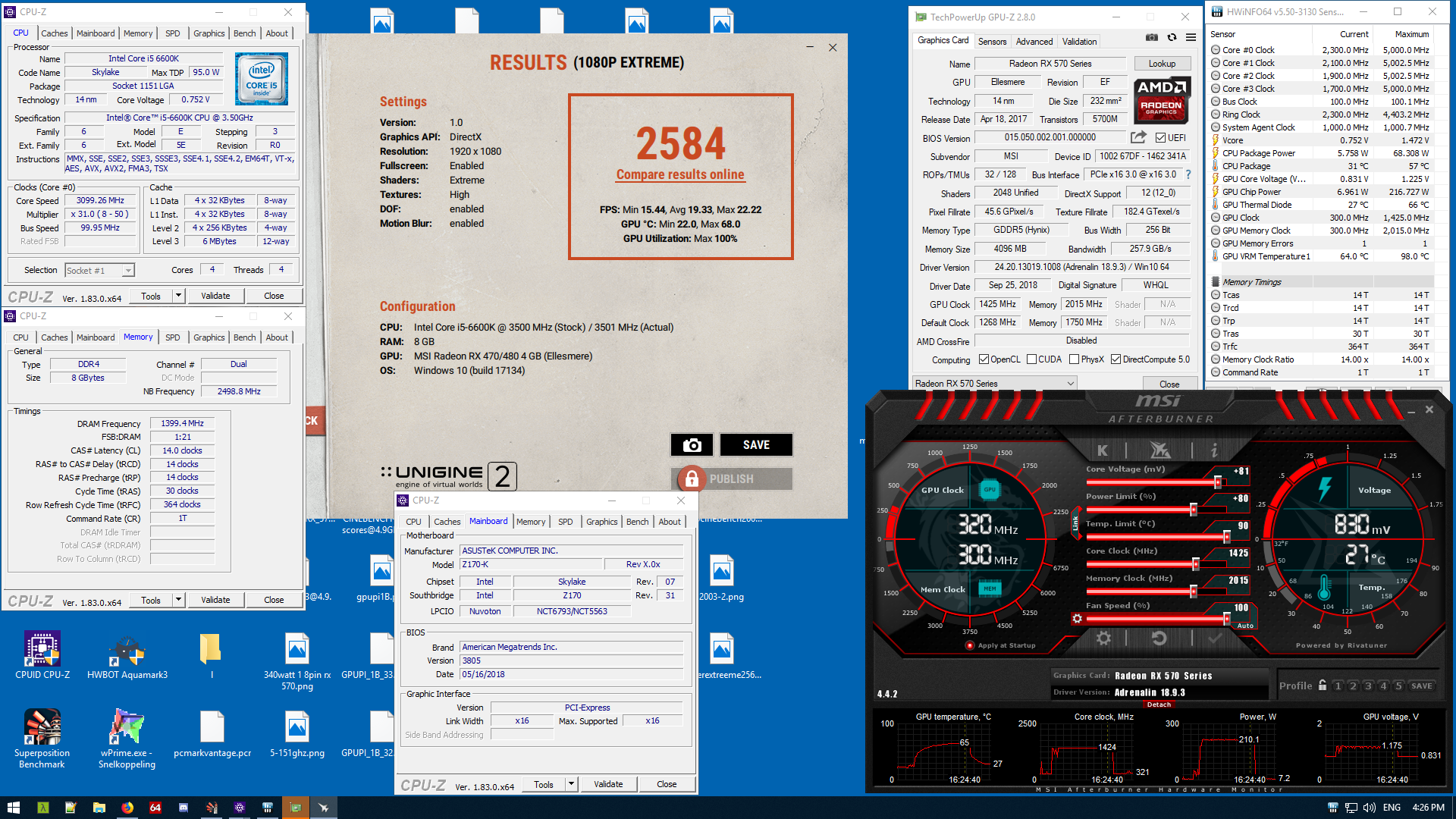Open File Explorer from taskbar
Viewport: 1456px width, 819px height.
pyautogui.click(x=99, y=808)
